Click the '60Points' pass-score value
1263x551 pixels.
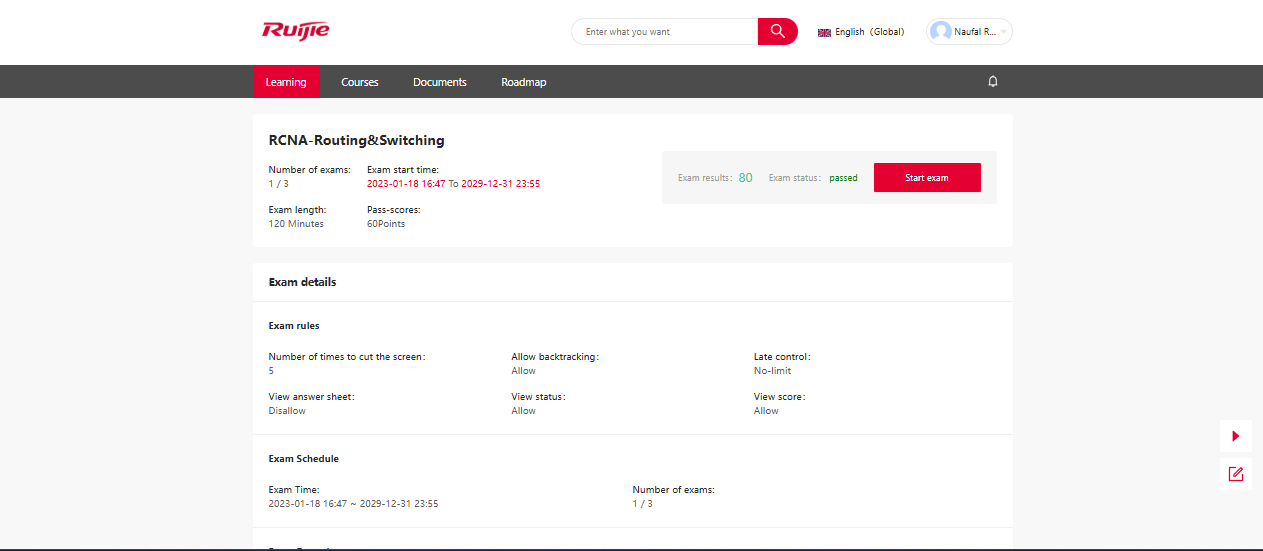tap(386, 224)
